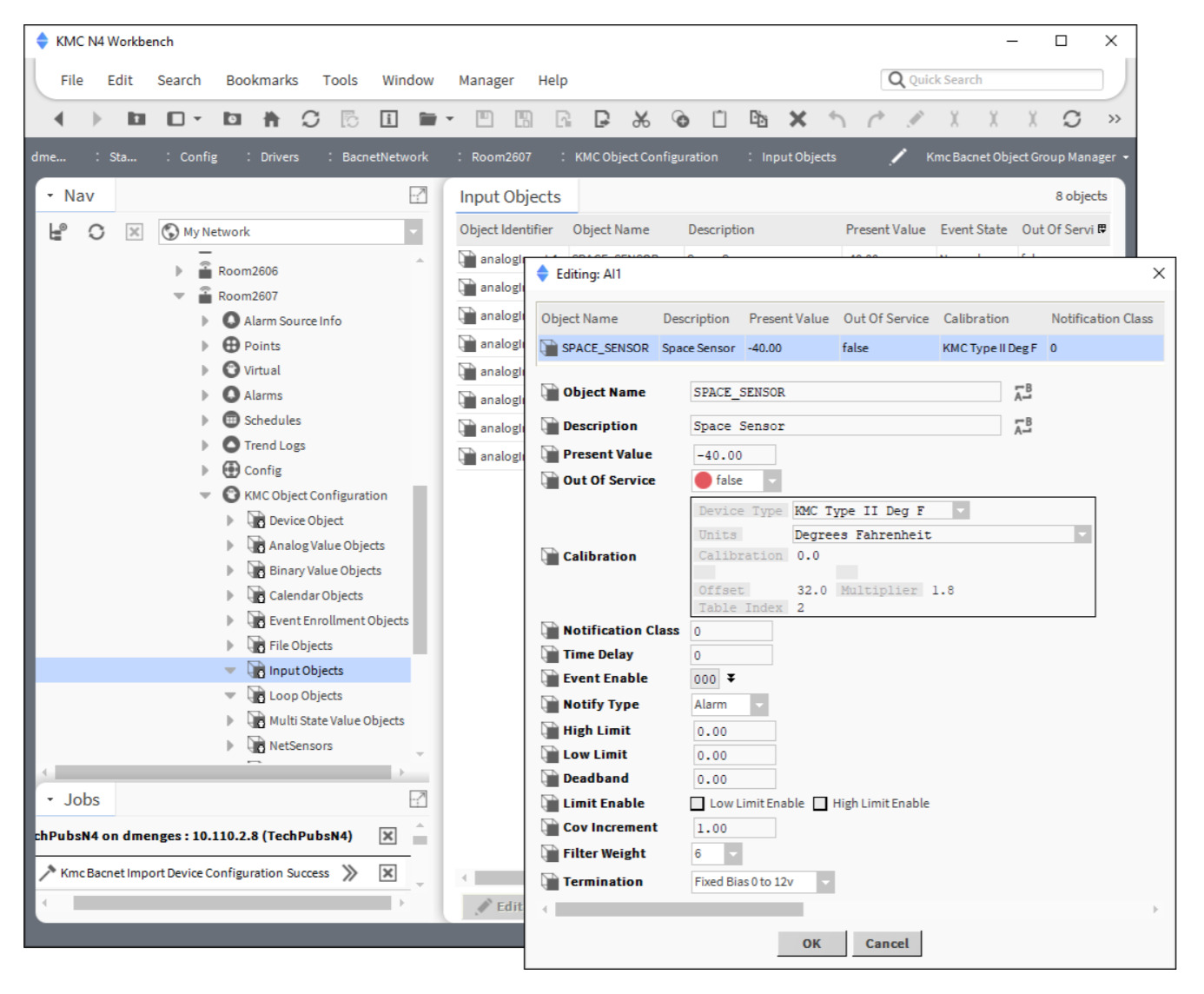Screen dimensions: 1204x994
Task: Click Cancel in the Editing dialog
Action: click(x=887, y=944)
